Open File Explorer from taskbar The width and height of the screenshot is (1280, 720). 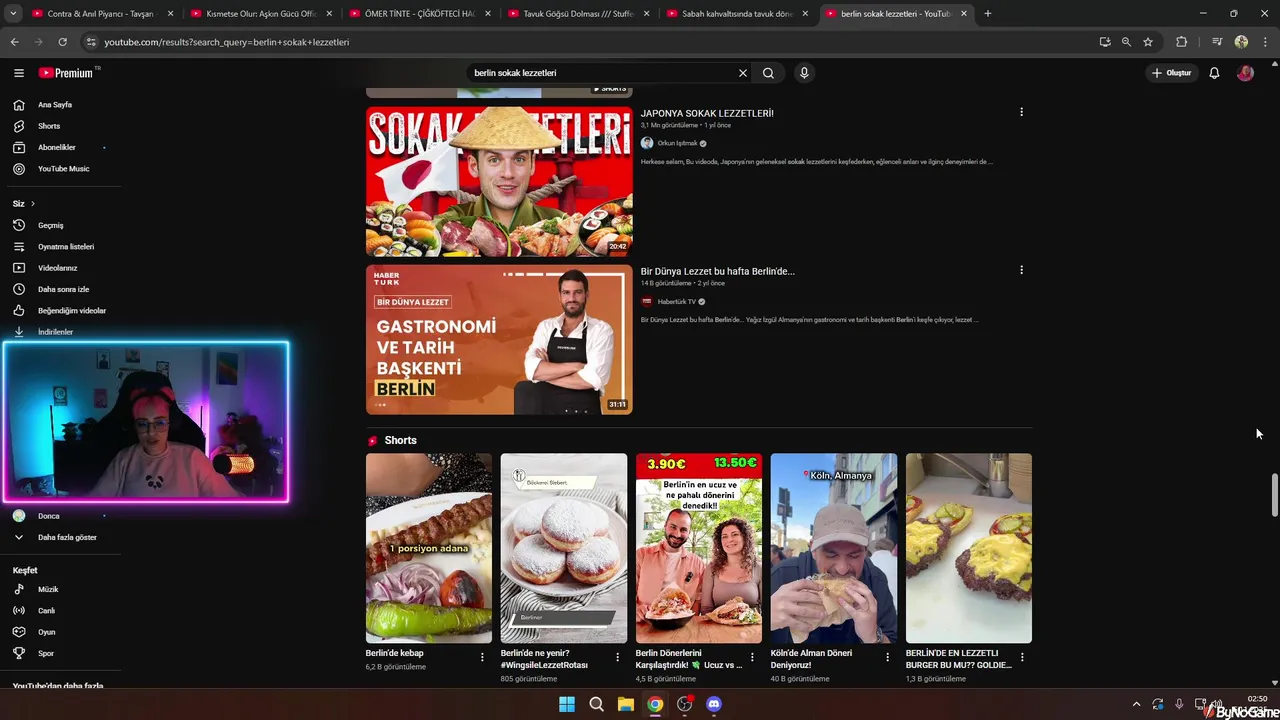pos(625,704)
